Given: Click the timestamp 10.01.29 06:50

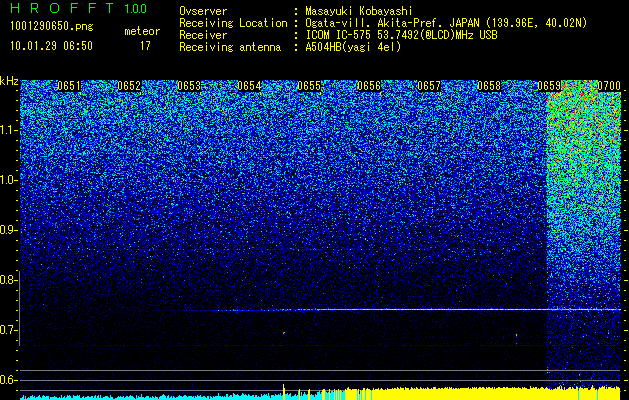Looking at the screenshot, I should click(51, 46).
